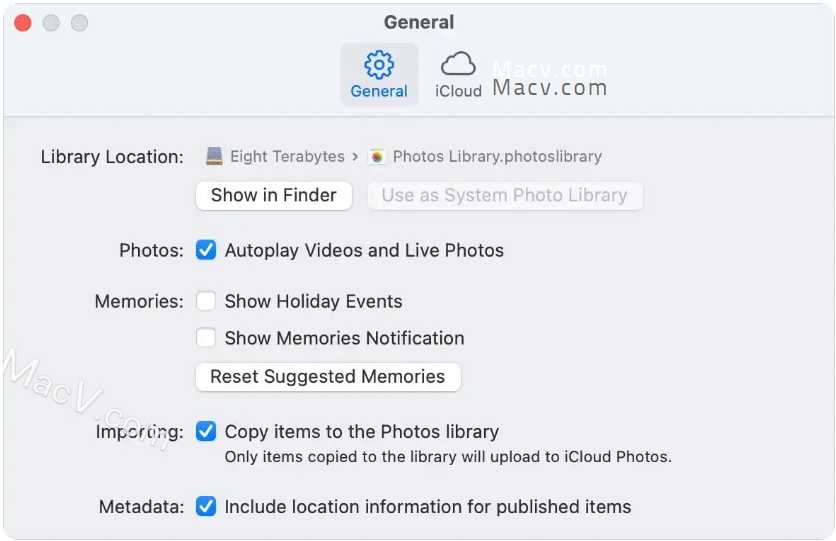Toggle Autoplay Videos and Live Photos checkbox
Screen dimensions: 836x541
click(x=206, y=250)
